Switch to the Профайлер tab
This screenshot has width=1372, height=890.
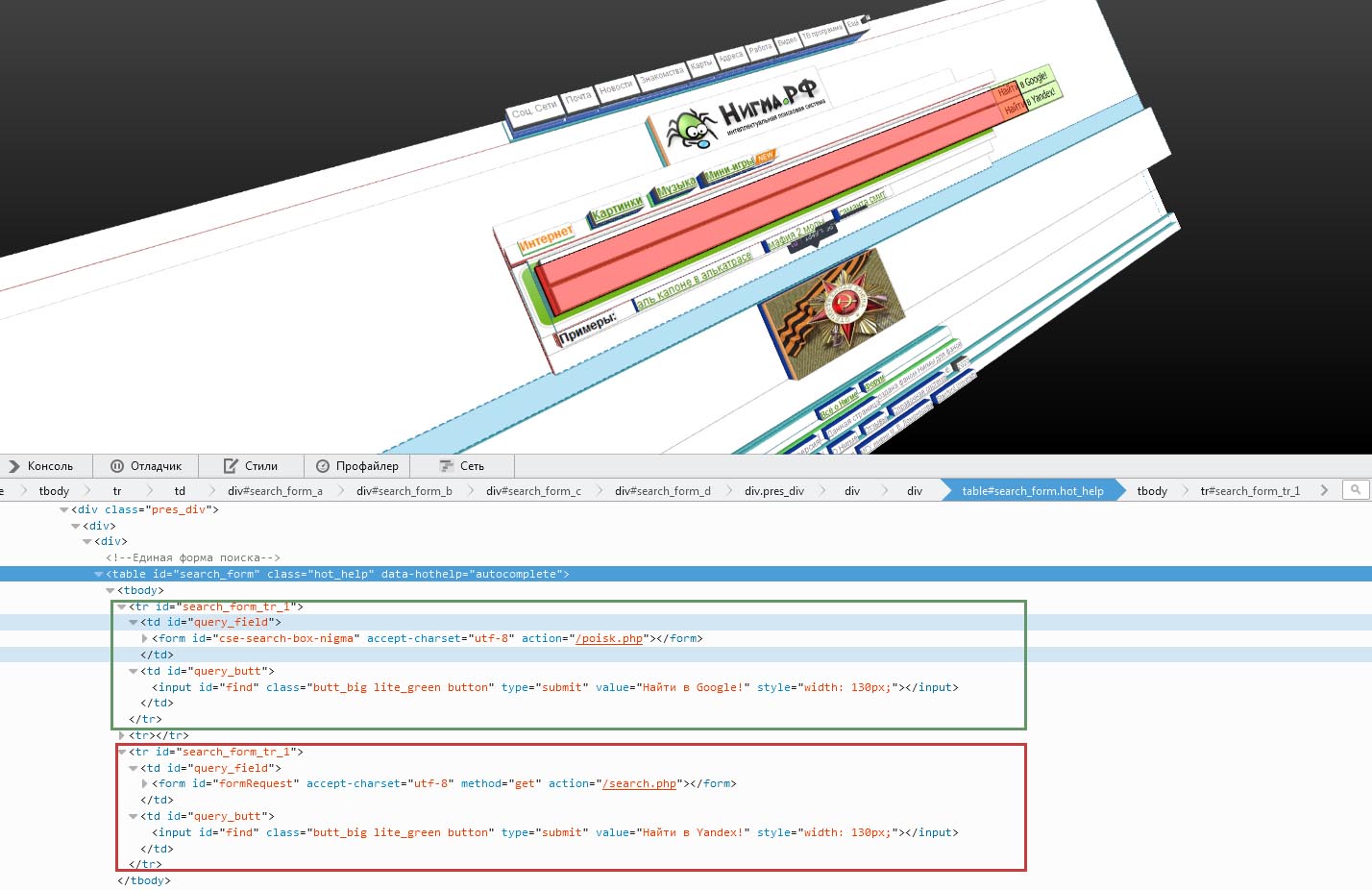[357, 466]
